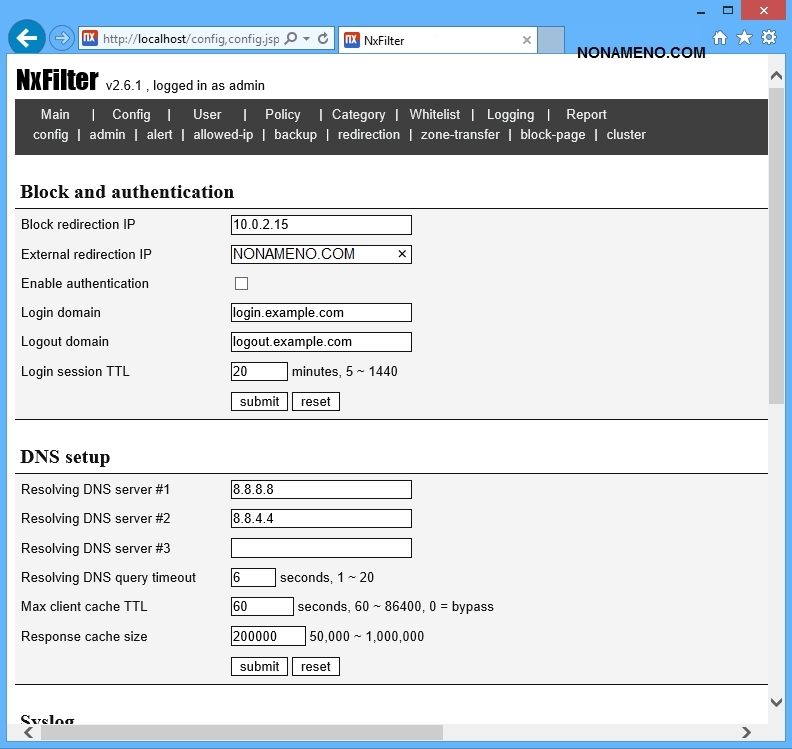792x749 pixels.
Task: Open the backup submenu link
Action: (295, 135)
